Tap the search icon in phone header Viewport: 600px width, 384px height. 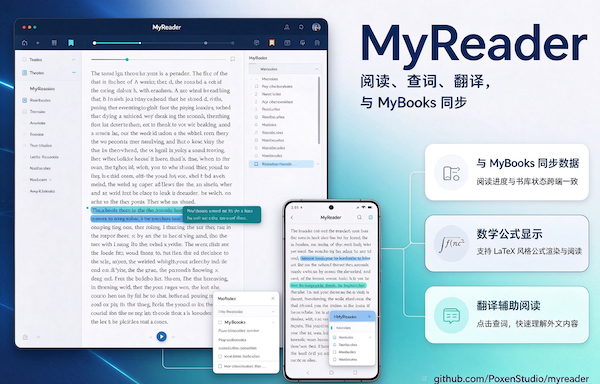coord(359,217)
